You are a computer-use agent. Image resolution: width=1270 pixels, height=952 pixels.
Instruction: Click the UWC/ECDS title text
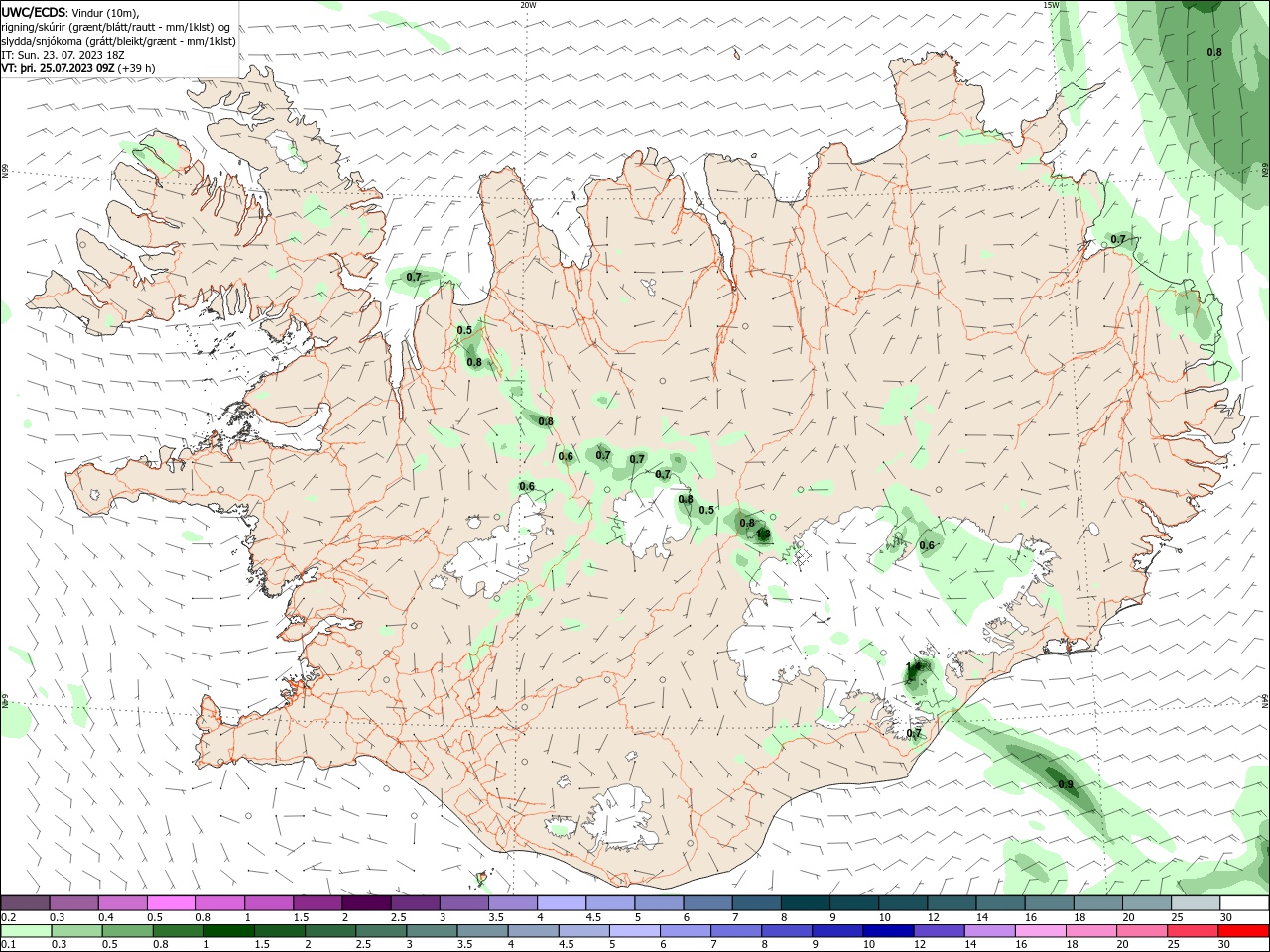point(34,13)
